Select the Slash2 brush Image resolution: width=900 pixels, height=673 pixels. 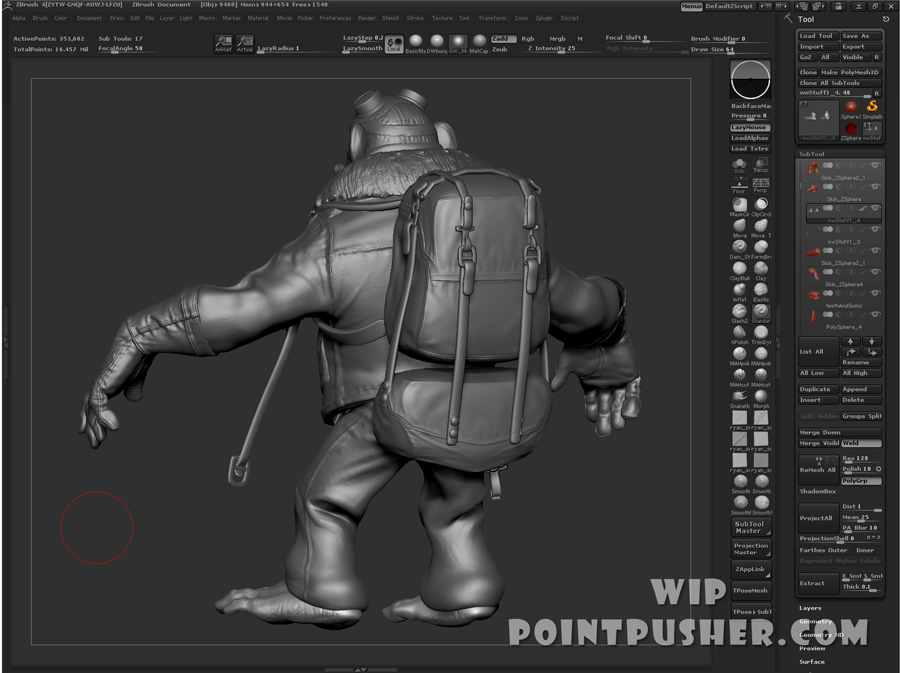click(x=739, y=313)
